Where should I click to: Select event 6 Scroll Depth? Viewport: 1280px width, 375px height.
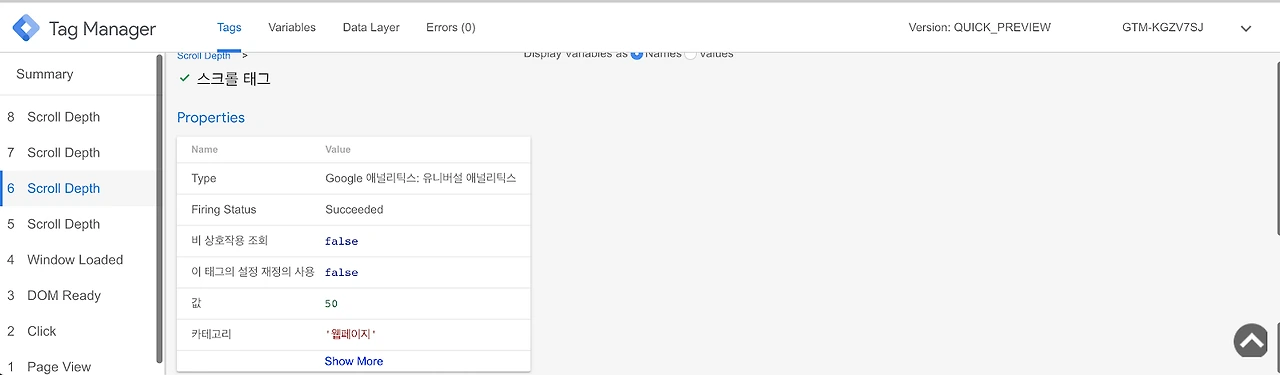(77, 188)
